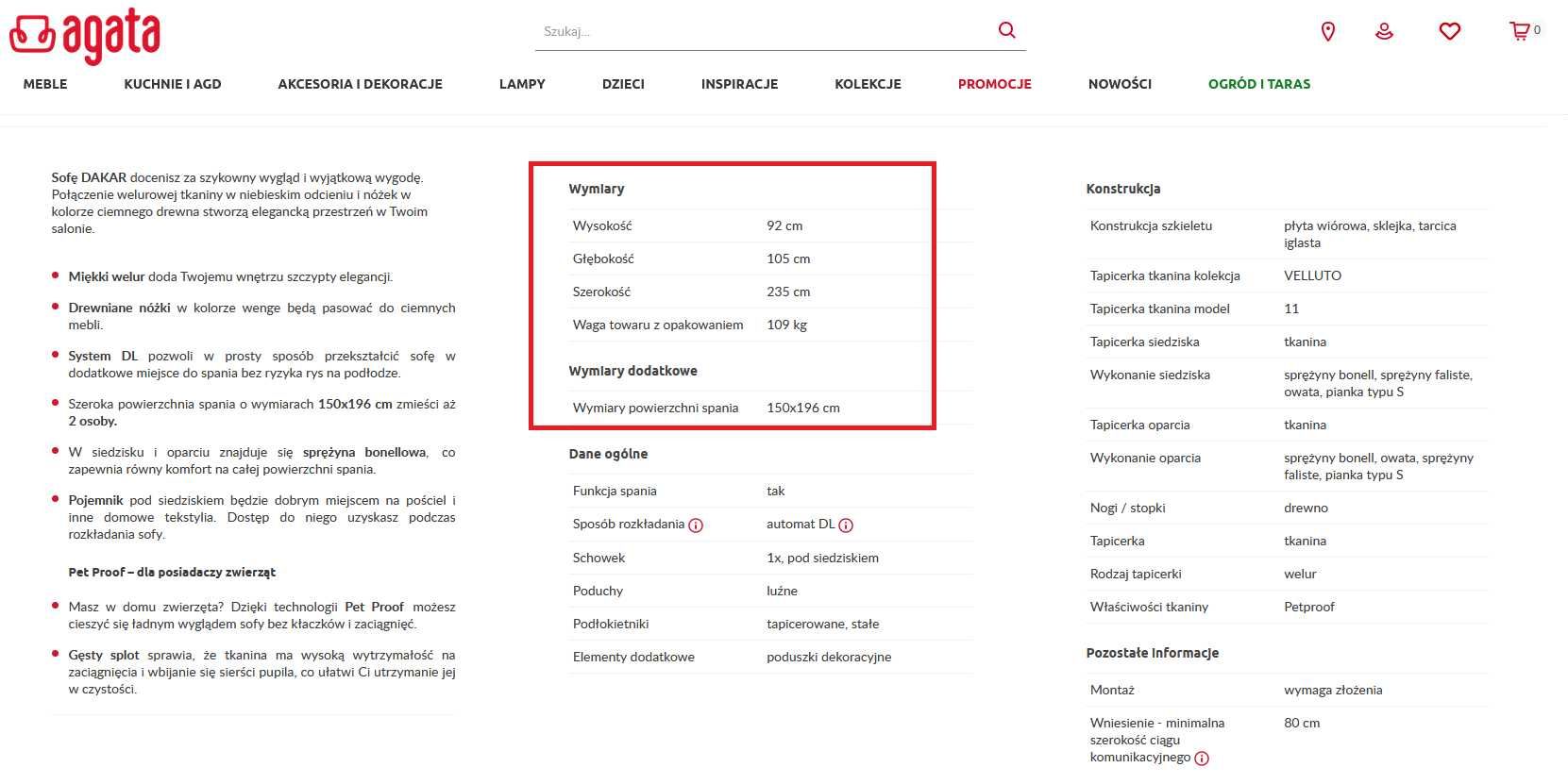This screenshot has width=1568, height=784.
Task: Select the Wniesienie value 80 cm
Action: point(1302,723)
